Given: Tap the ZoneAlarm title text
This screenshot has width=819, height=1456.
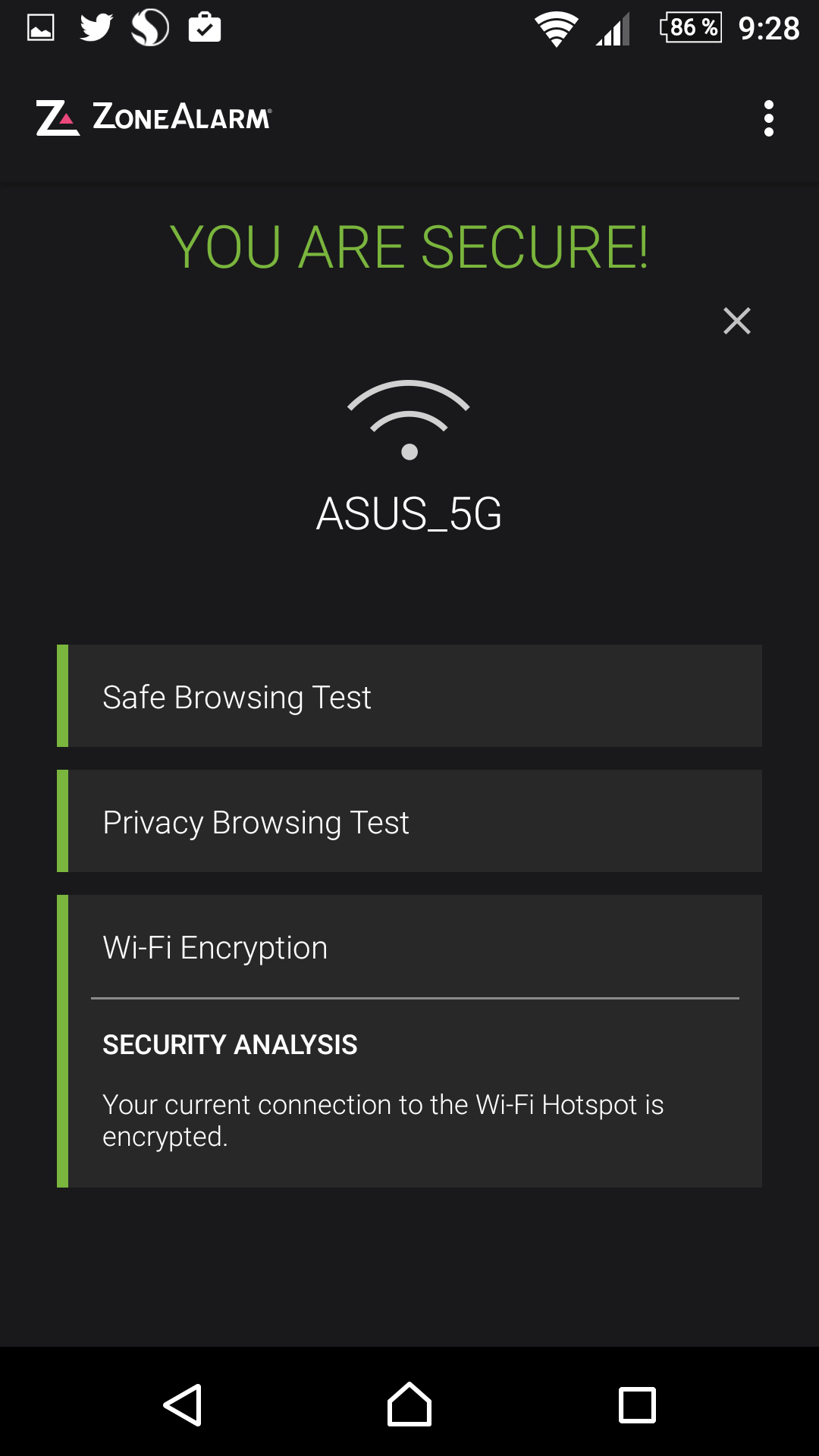Looking at the screenshot, I should [182, 118].
